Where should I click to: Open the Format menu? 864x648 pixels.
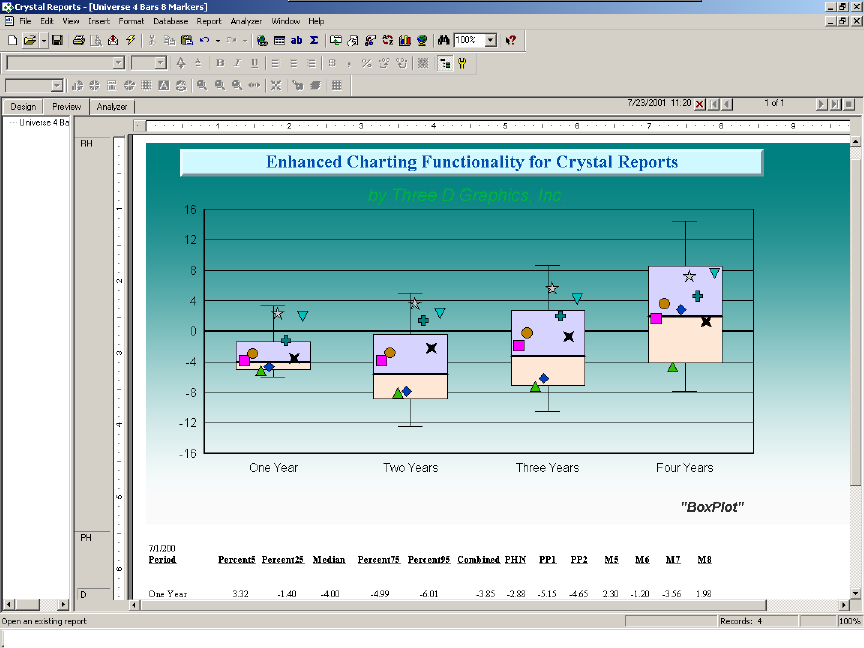(x=131, y=21)
